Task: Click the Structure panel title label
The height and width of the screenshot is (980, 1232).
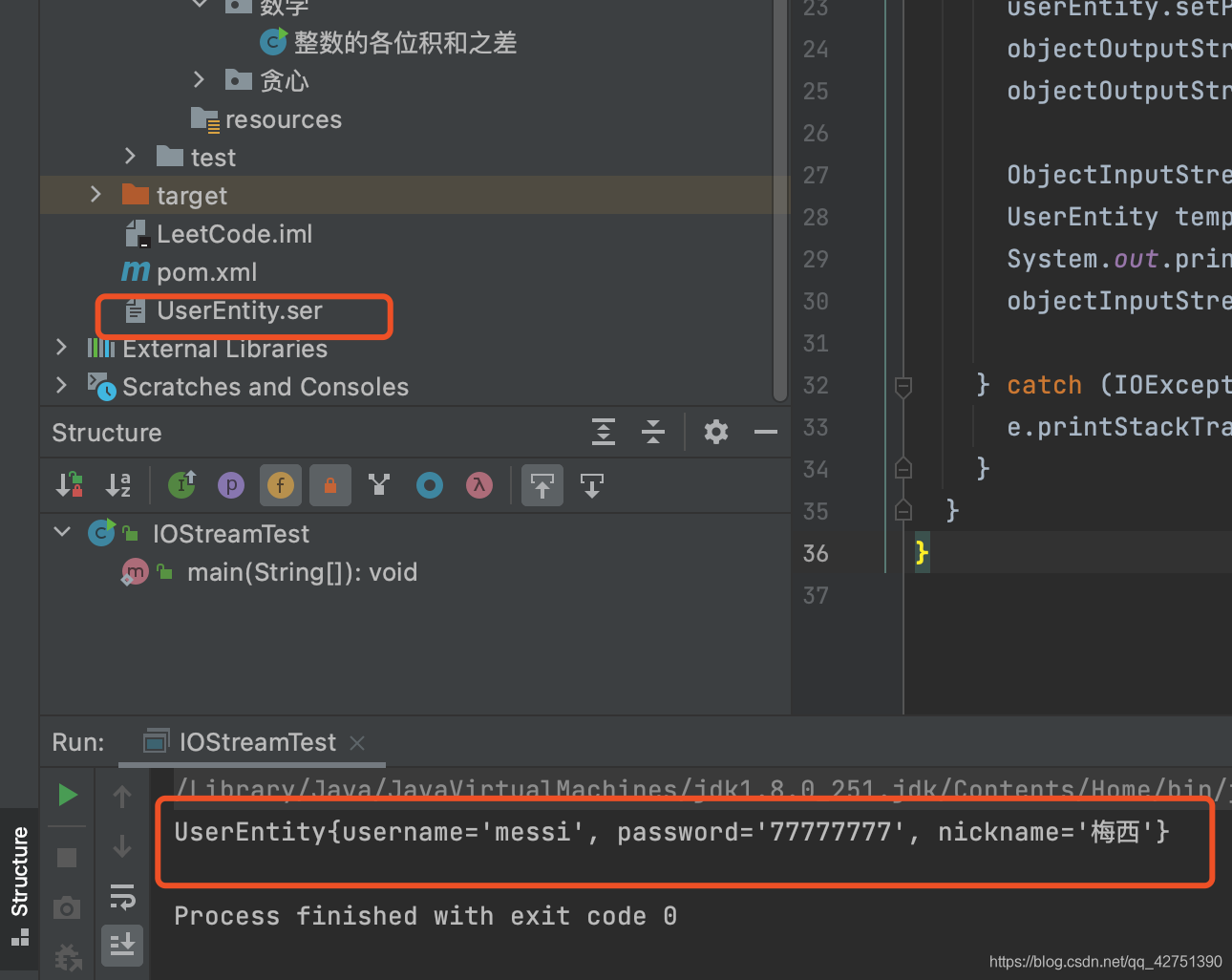Action: point(107,433)
